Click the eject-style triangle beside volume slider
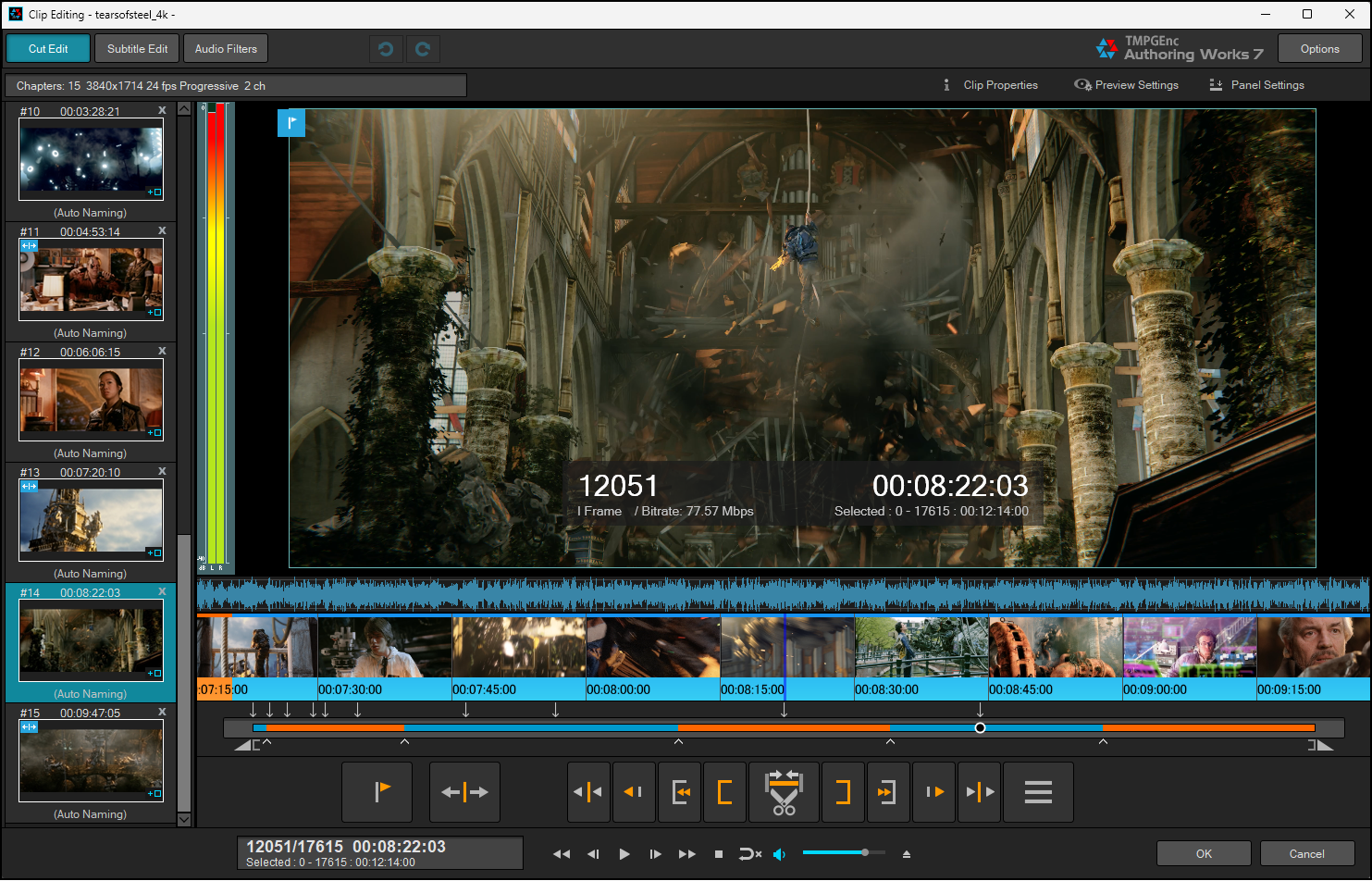The height and width of the screenshot is (881, 1372). tap(907, 854)
